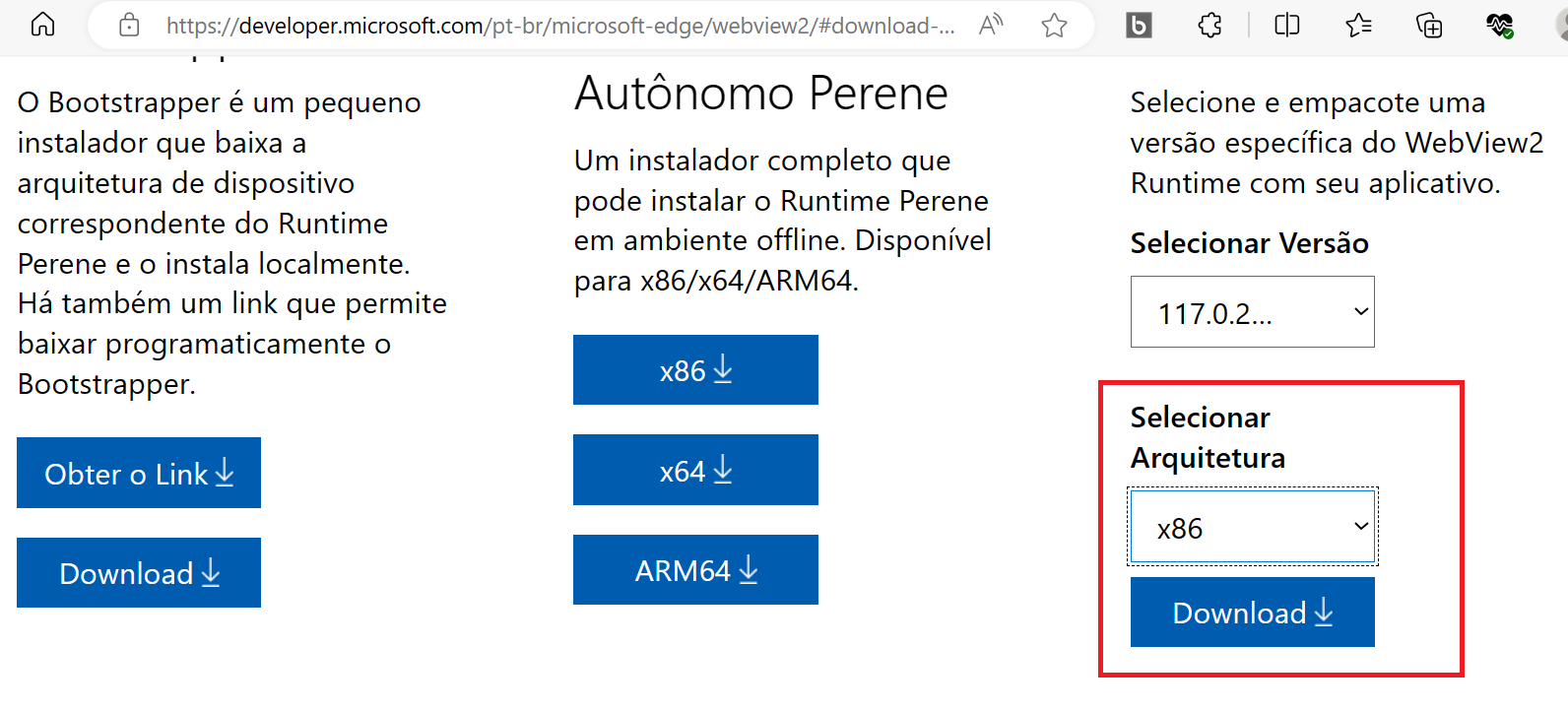1568x710 pixels.
Task: Open Bing search sidebar icon
Action: coord(1139,25)
